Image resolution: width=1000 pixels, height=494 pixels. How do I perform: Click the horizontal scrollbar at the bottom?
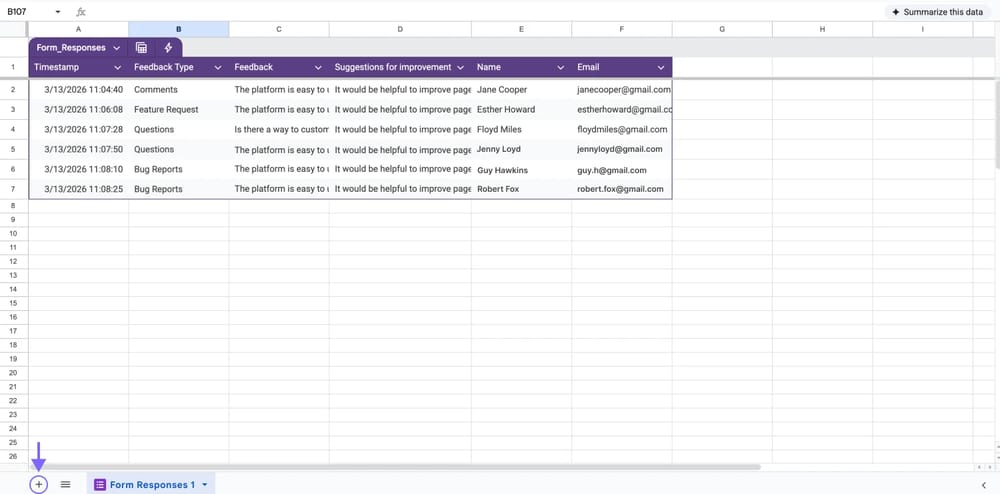pos(400,467)
